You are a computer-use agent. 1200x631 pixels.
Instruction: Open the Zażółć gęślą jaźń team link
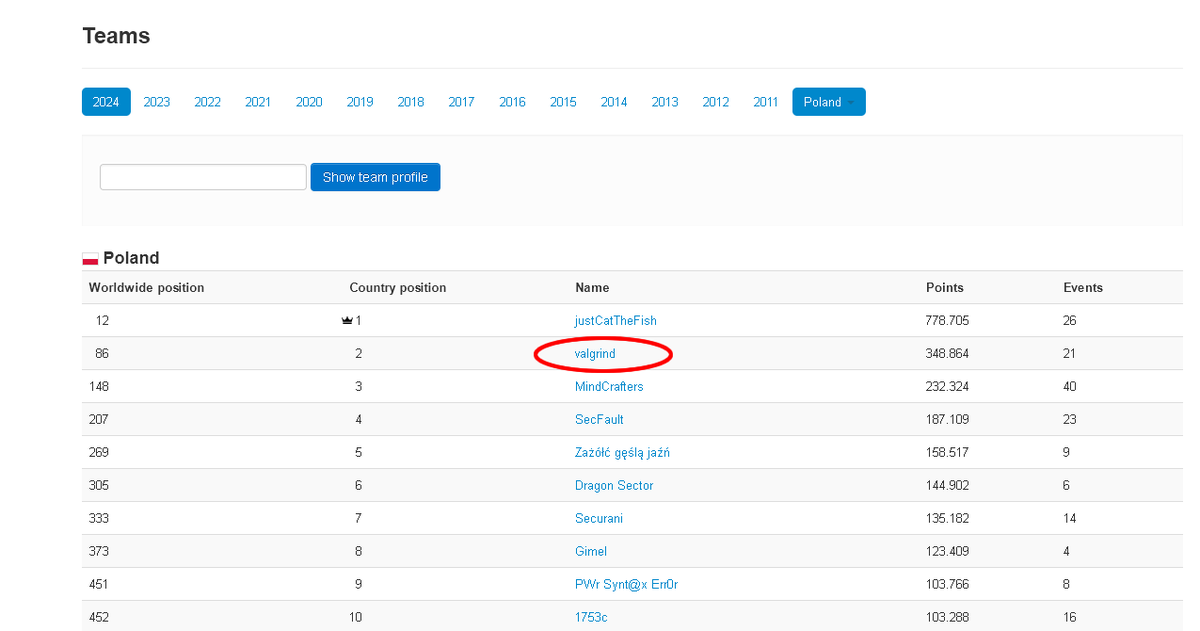[x=622, y=453]
